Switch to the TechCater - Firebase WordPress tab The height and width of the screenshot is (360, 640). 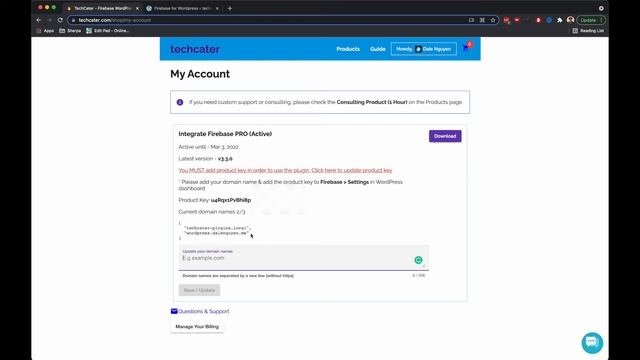tap(102, 8)
